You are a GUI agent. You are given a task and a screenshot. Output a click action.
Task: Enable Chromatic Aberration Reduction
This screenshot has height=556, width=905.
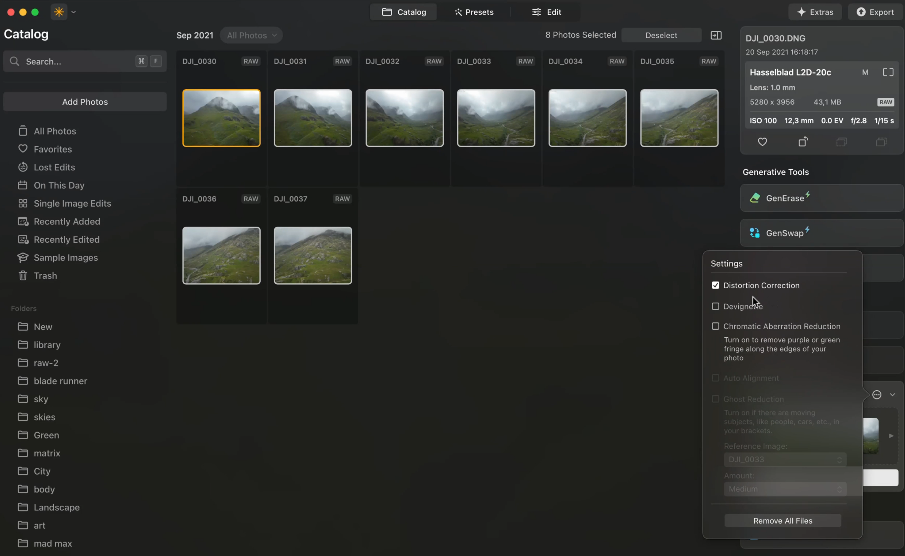(x=715, y=326)
